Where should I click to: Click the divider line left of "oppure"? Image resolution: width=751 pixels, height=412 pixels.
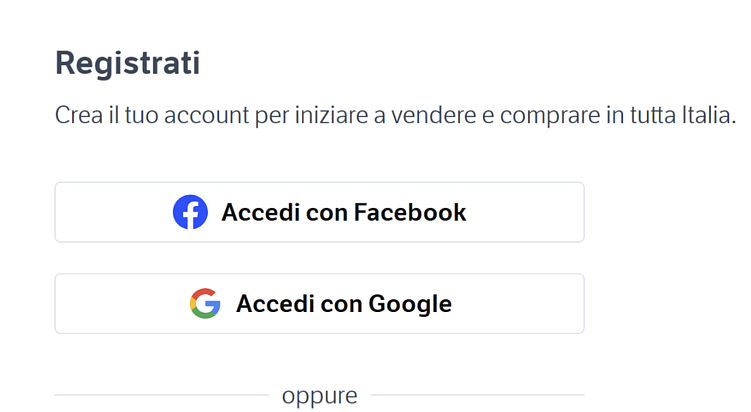160,396
